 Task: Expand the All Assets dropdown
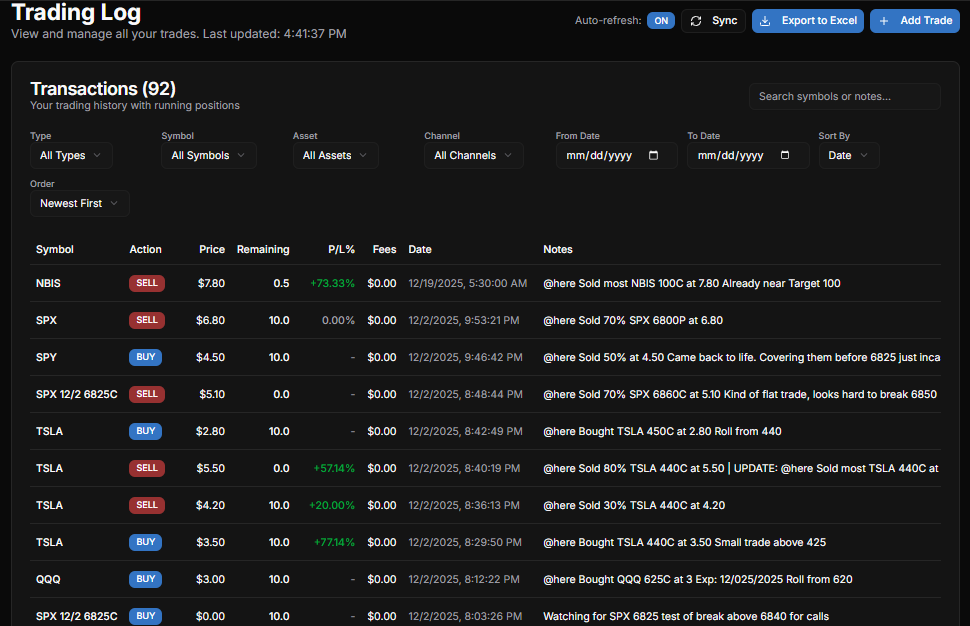(x=335, y=155)
